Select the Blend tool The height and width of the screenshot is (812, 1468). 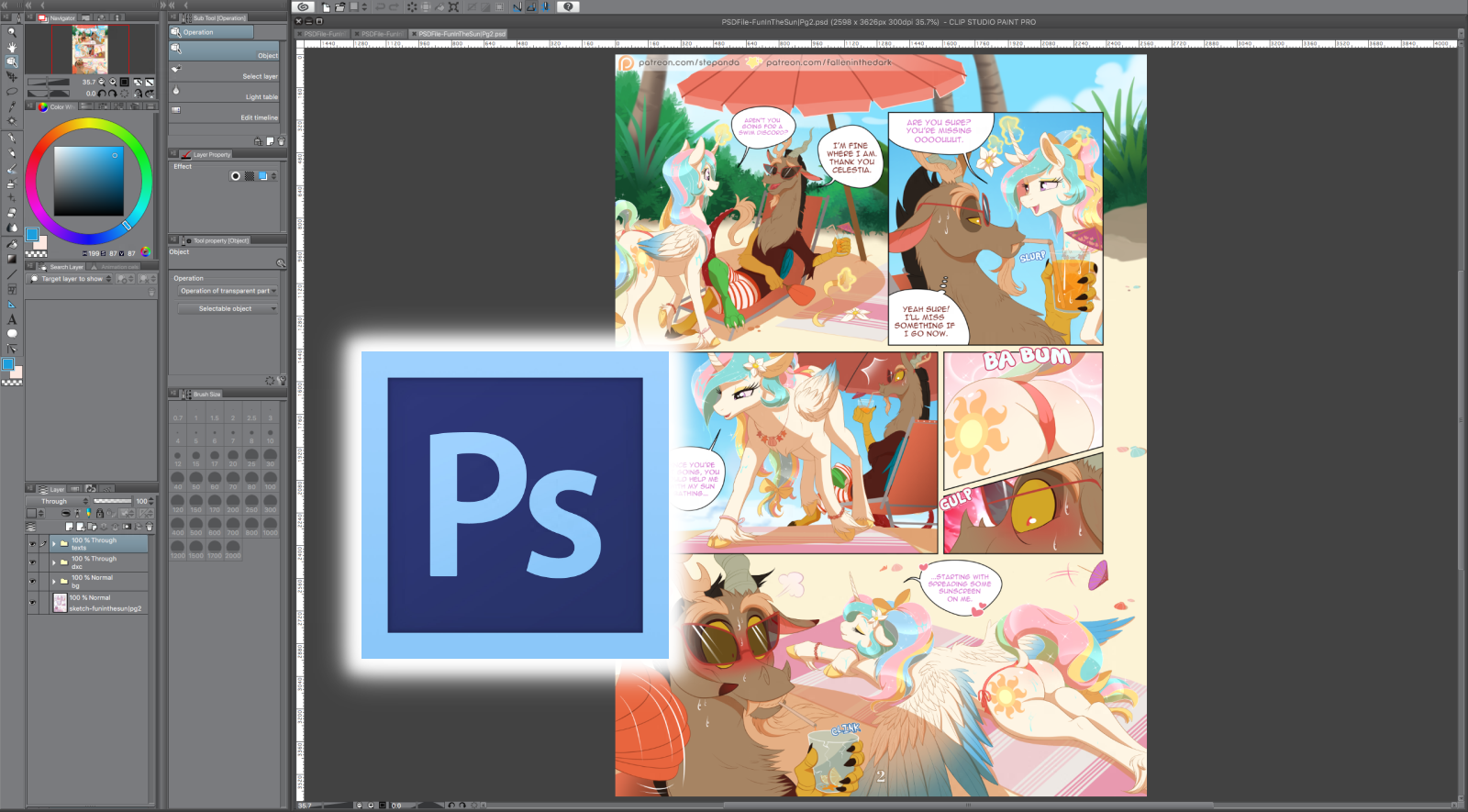point(12,228)
